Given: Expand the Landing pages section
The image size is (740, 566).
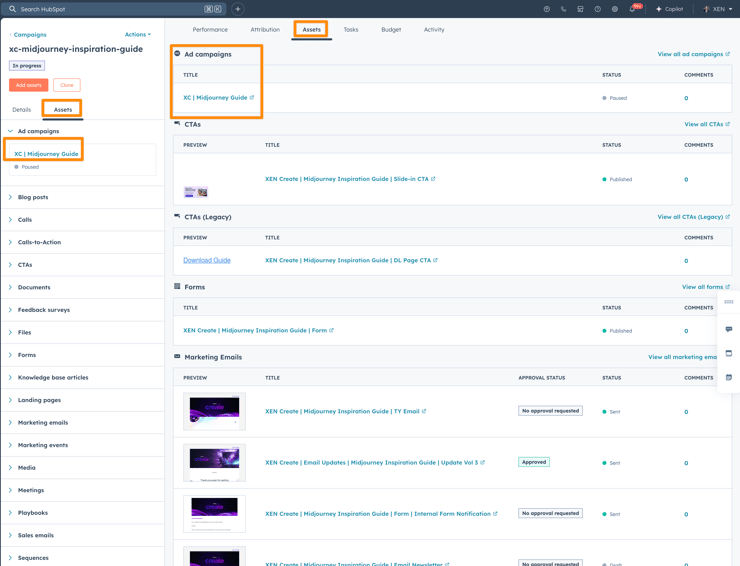Looking at the screenshot, I should (40, 400).
